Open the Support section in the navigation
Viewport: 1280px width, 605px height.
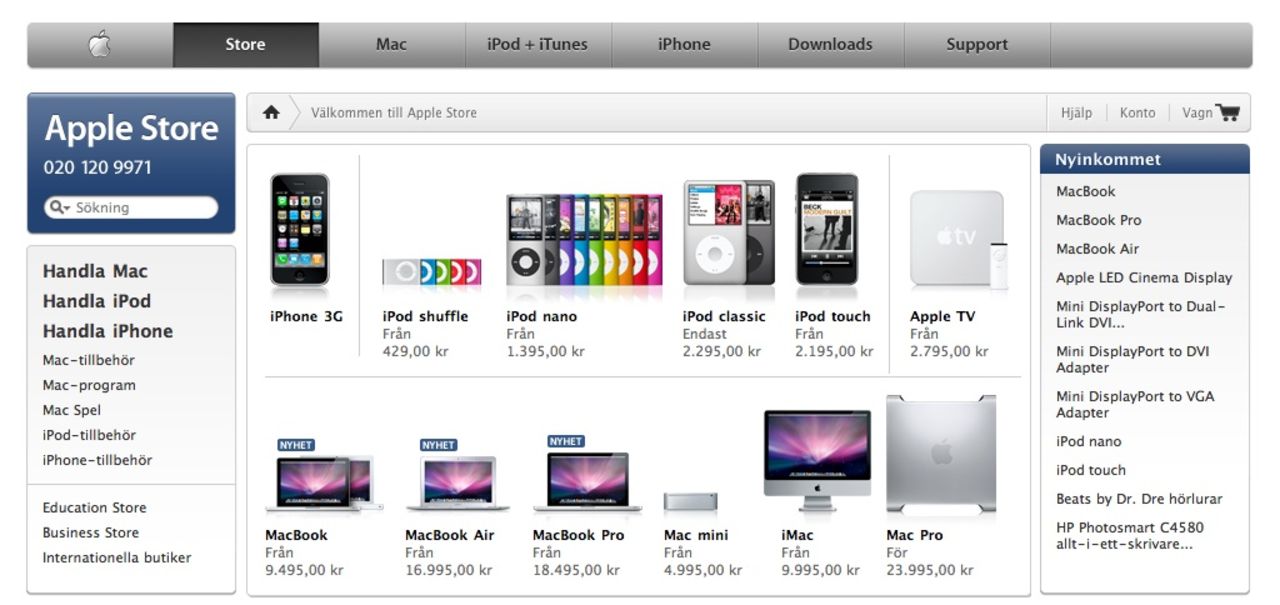(x=976, y=44)
